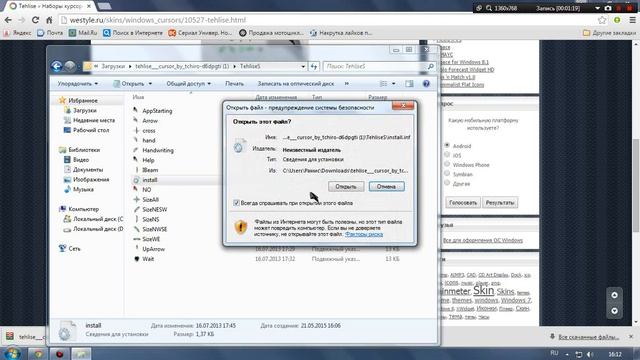Image resolution: width=640 pixels, height=360 pixels.
Task: Open Общий доступ dropdown
Action: point(189,84)
